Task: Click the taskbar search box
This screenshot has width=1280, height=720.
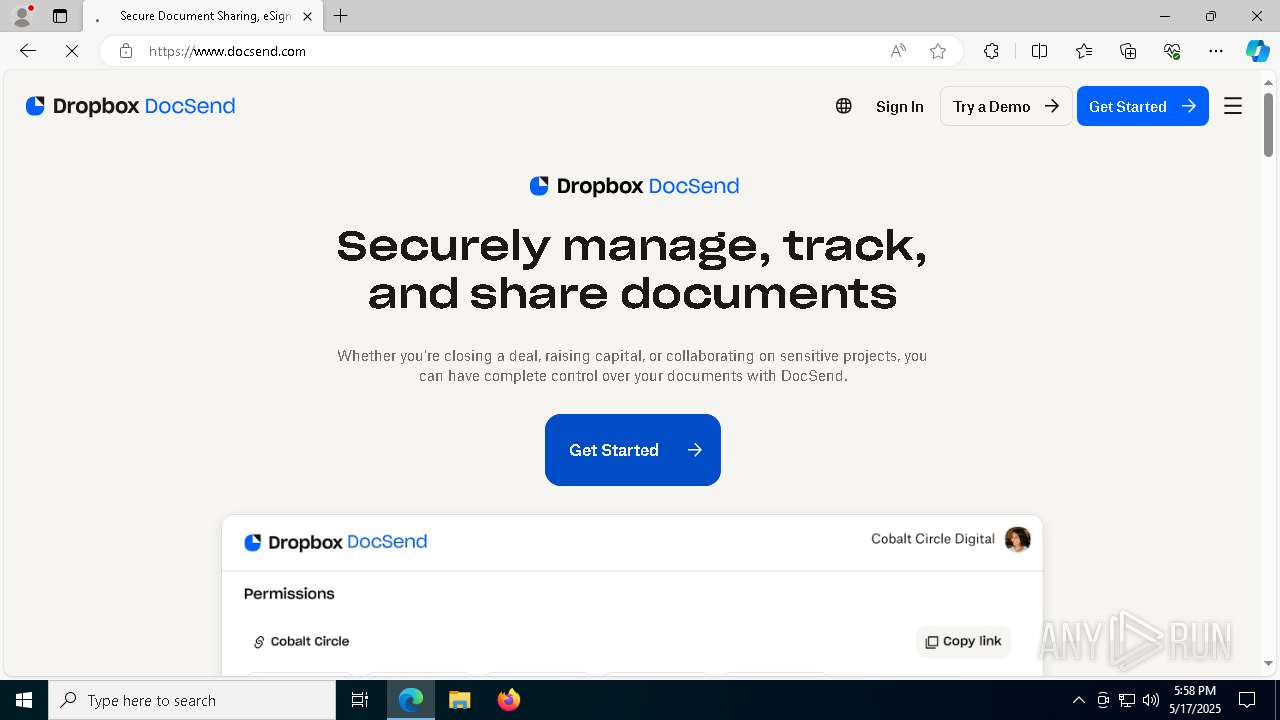Action: click(192, 700)
